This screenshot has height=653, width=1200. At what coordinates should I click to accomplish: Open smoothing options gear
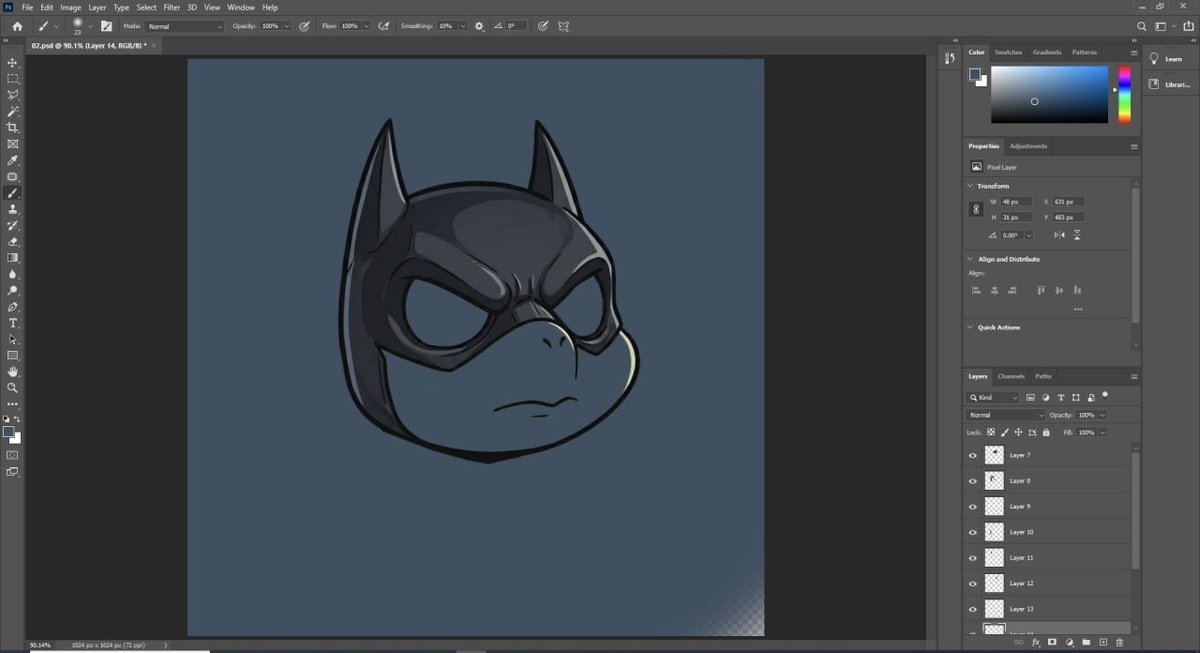(x=479, y=26)
